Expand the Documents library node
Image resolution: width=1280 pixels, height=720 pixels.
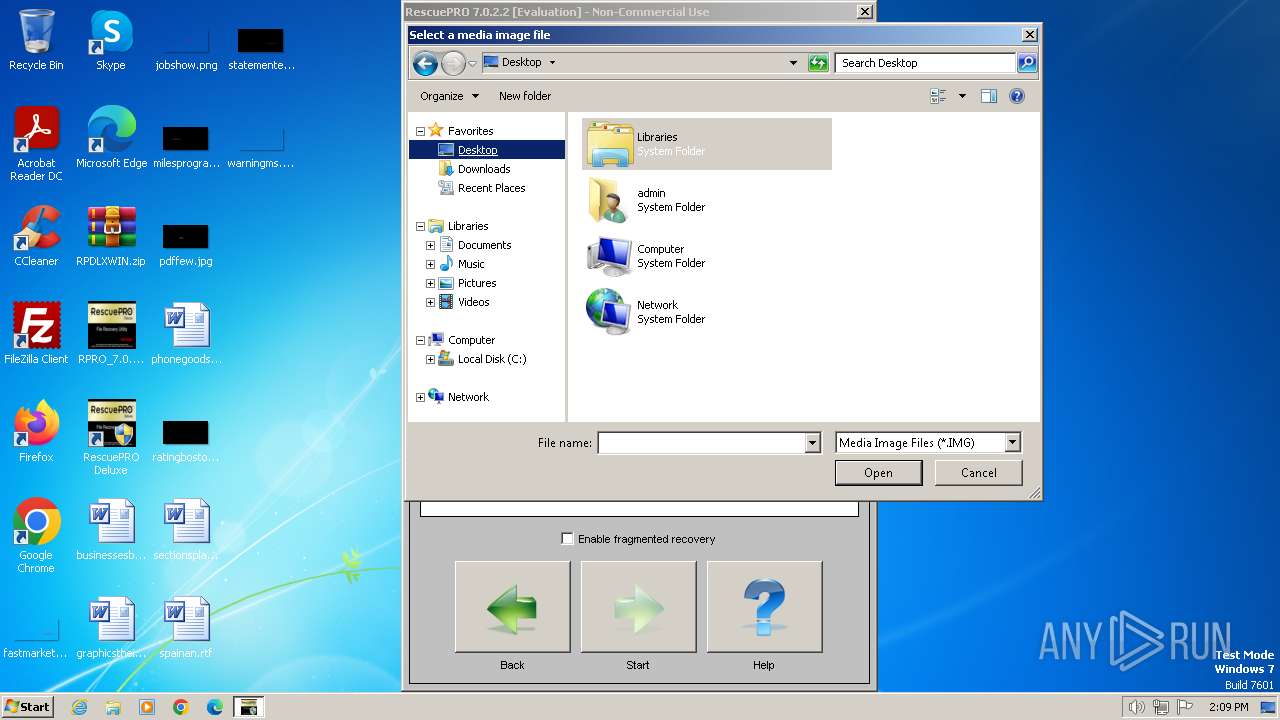430,245
